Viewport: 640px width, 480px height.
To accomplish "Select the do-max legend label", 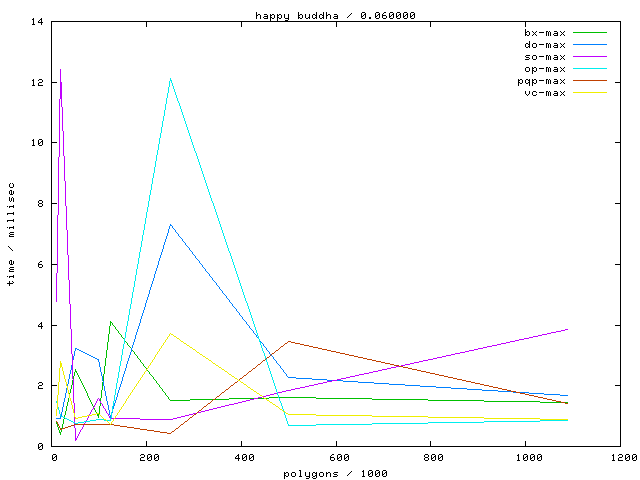I will tap(545, 45).
